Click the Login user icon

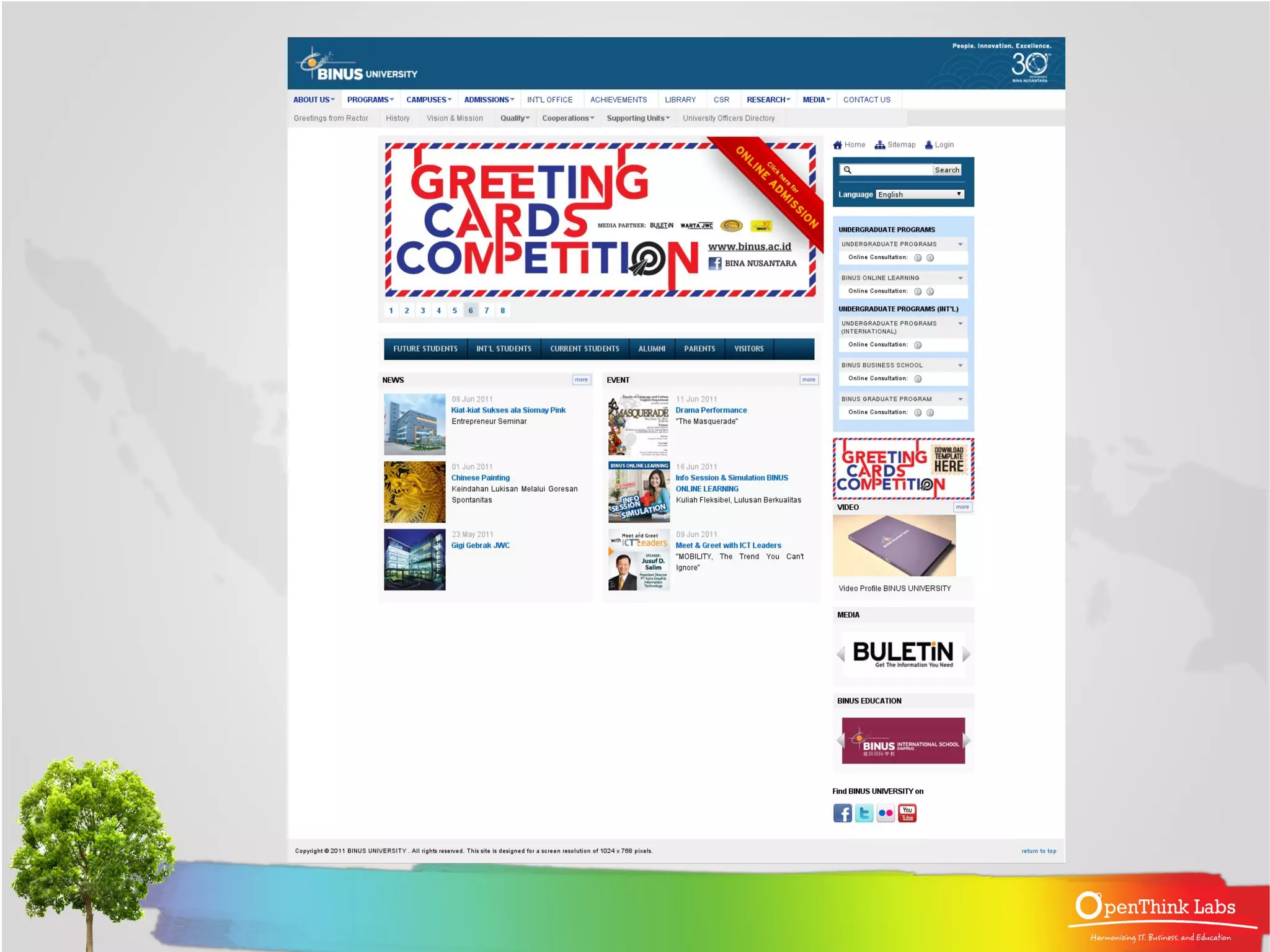929,145
